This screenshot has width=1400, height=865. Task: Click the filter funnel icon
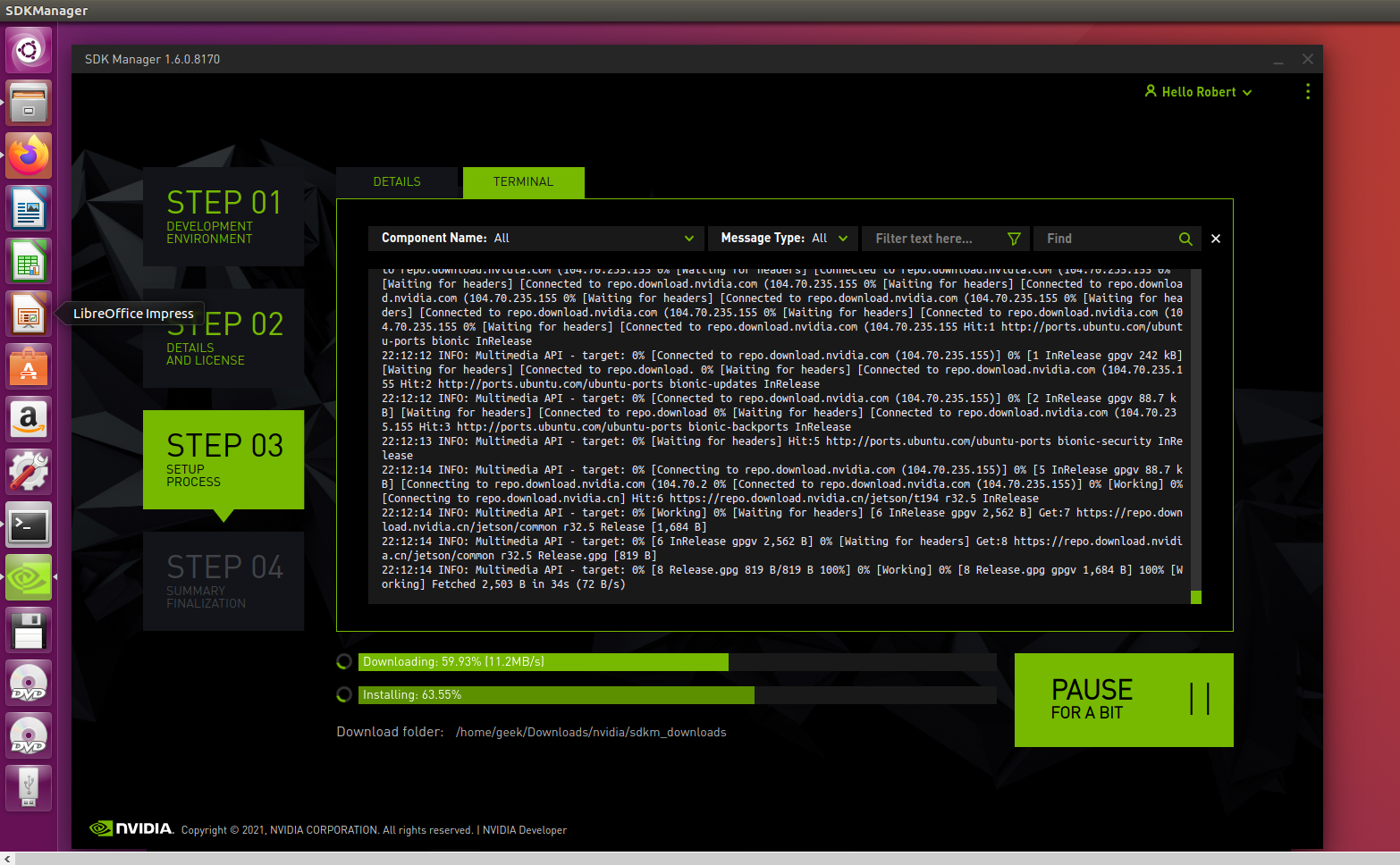point(1014,239)
